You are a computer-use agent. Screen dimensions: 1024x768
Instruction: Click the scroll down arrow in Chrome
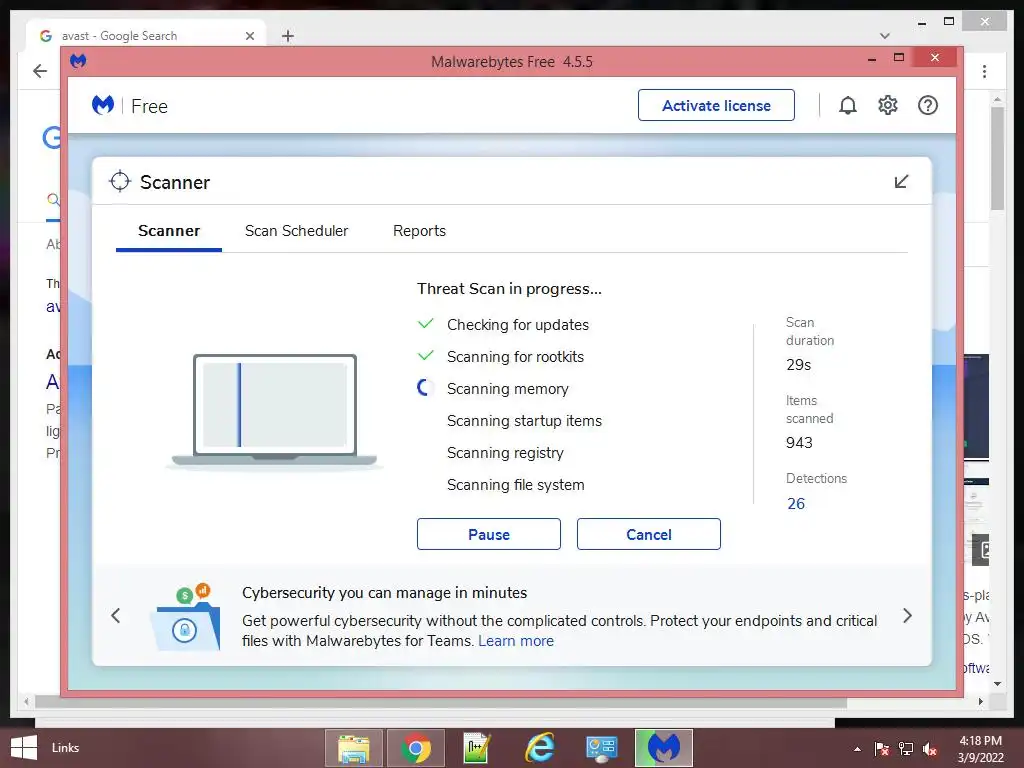pyautogui.click(x=997, y=684)
